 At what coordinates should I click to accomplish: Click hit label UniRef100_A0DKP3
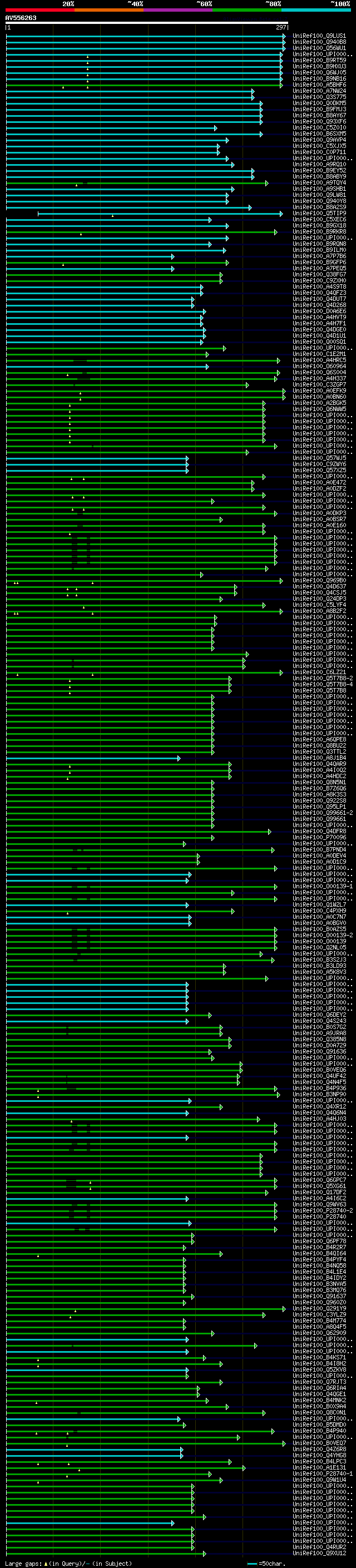pyautogui.click(x=319, y=513)
